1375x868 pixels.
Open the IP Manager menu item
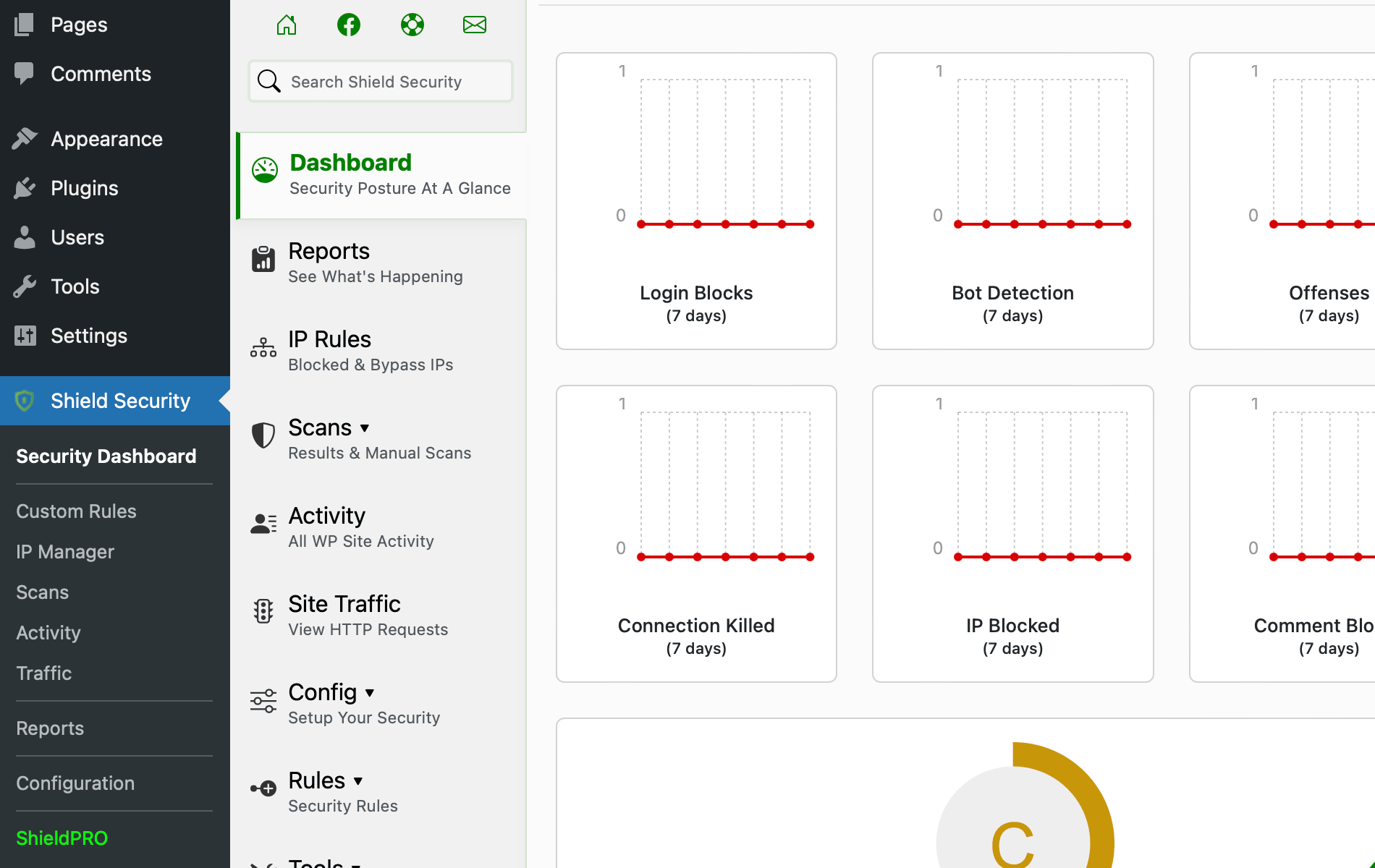point(64,551)
